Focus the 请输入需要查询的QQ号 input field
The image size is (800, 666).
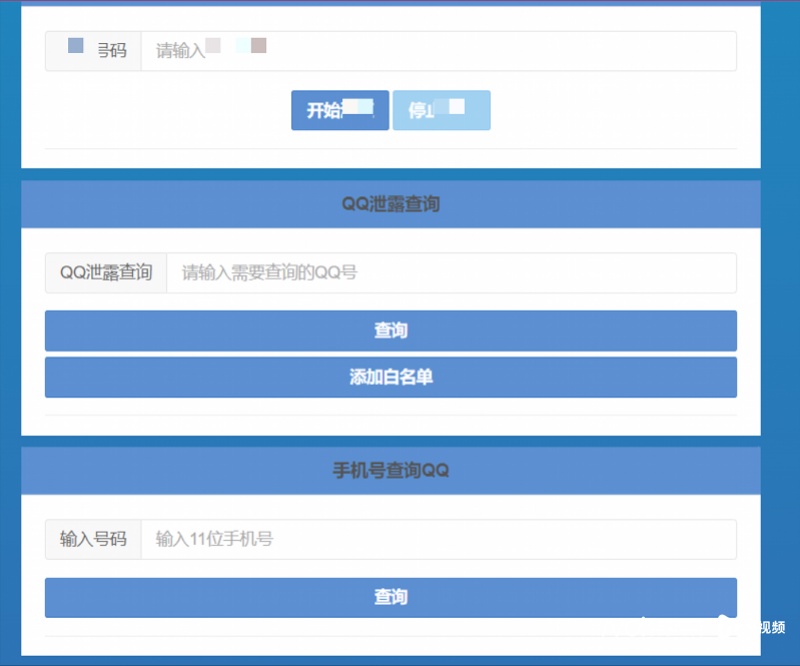click(x=450, y=272)
